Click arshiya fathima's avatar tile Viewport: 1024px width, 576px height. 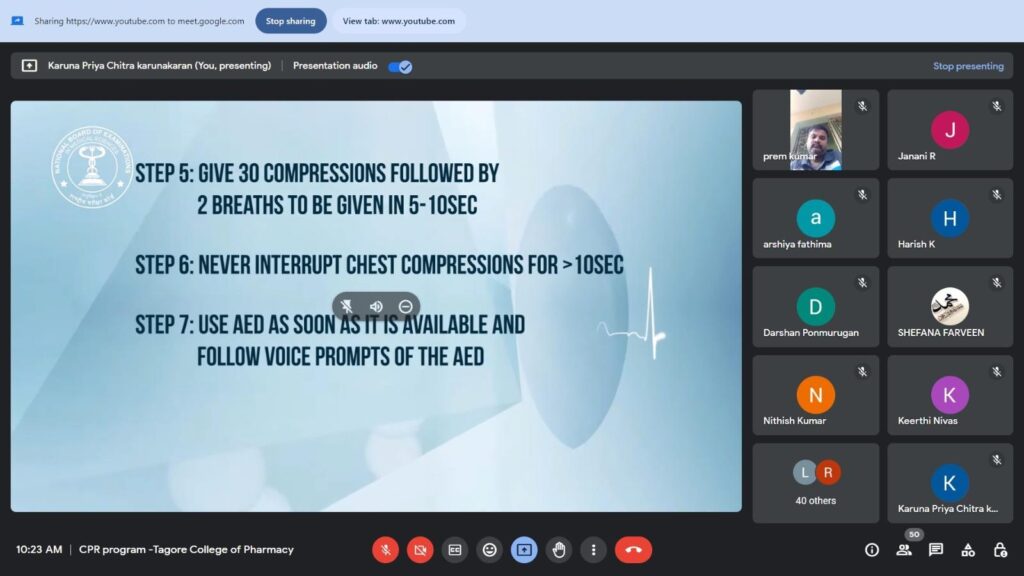coord(816,218)
